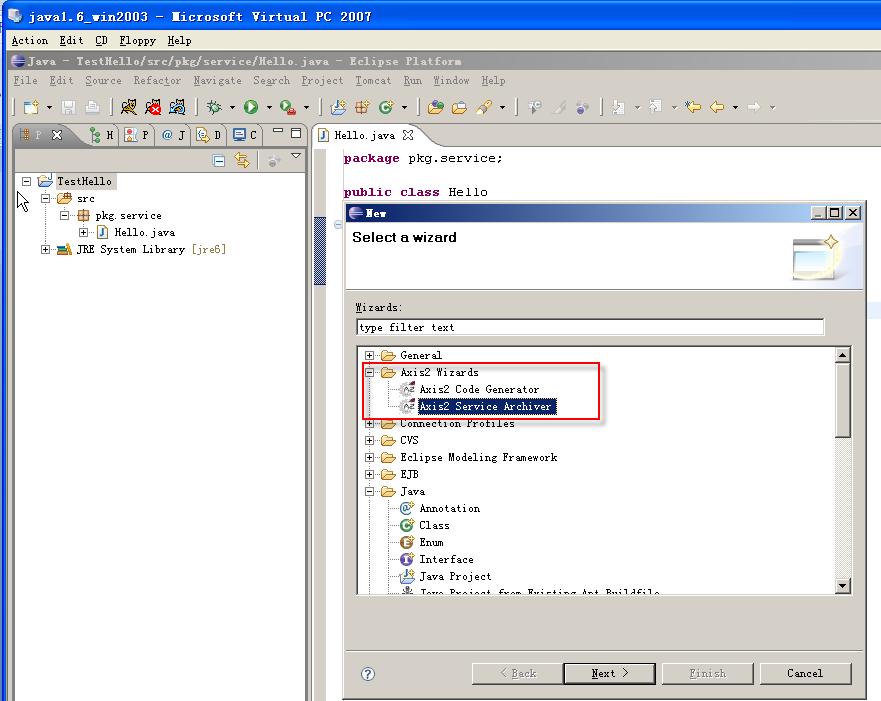Select the Java Annotation wizard
The width and height of the screenshot is (881, 701).
click(x=449, y=508)
